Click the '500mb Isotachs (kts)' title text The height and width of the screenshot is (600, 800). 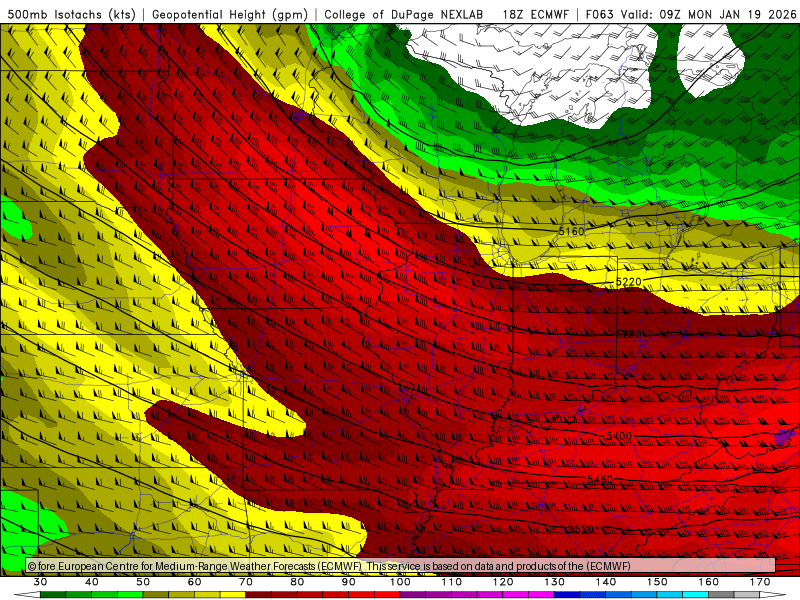coord(71,14)
